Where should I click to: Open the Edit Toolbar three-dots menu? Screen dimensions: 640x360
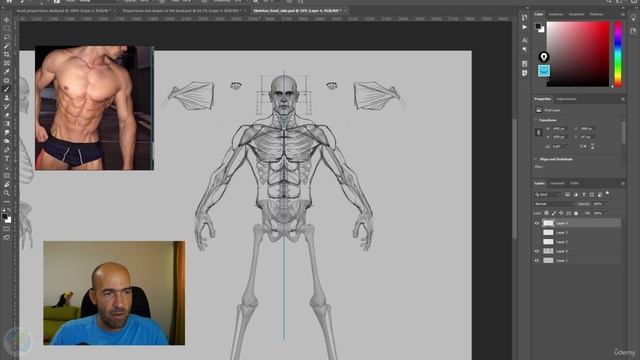[7, 202]
